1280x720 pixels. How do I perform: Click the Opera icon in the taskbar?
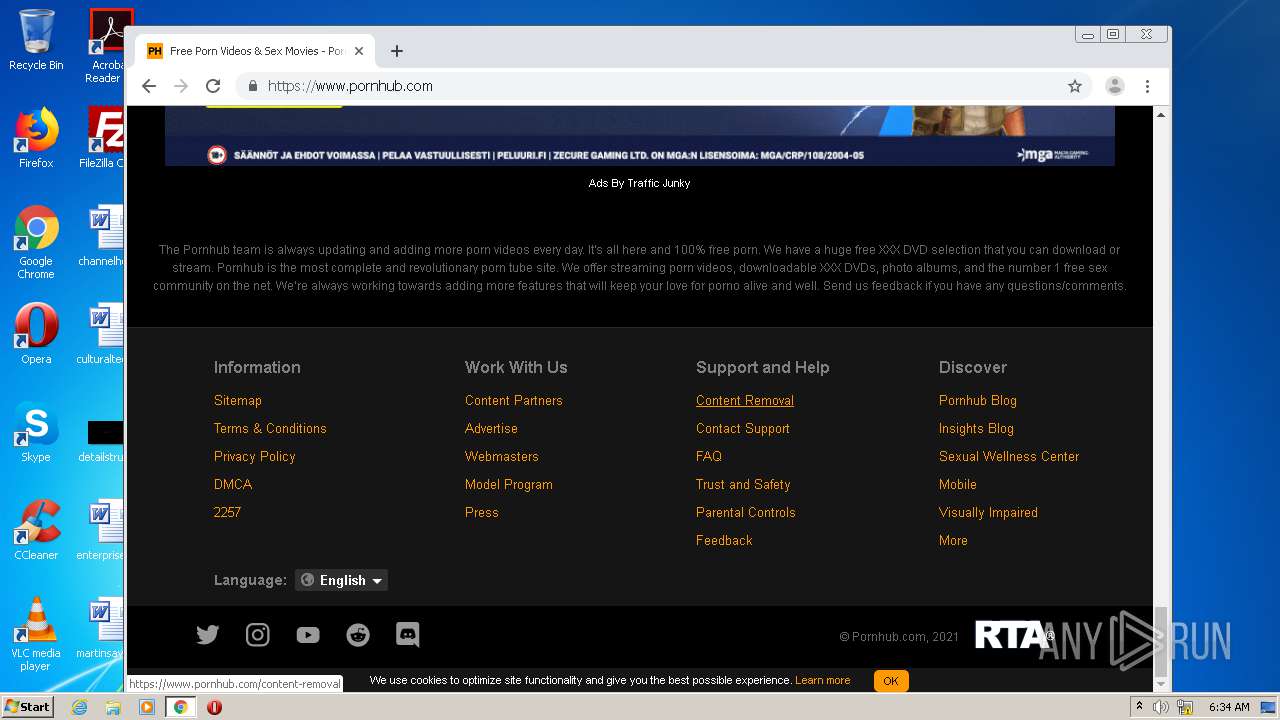pos(214,707)
